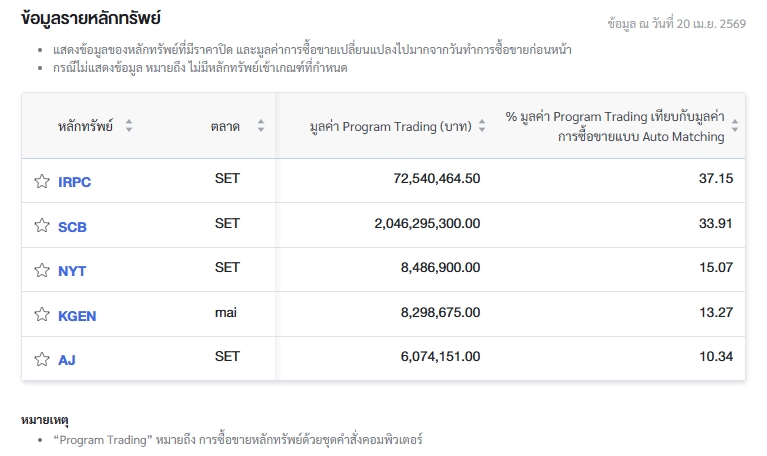Sort by มูลค่า Program Trading (บาท) arrows
767x456 pixels.
tap(482, 126)
